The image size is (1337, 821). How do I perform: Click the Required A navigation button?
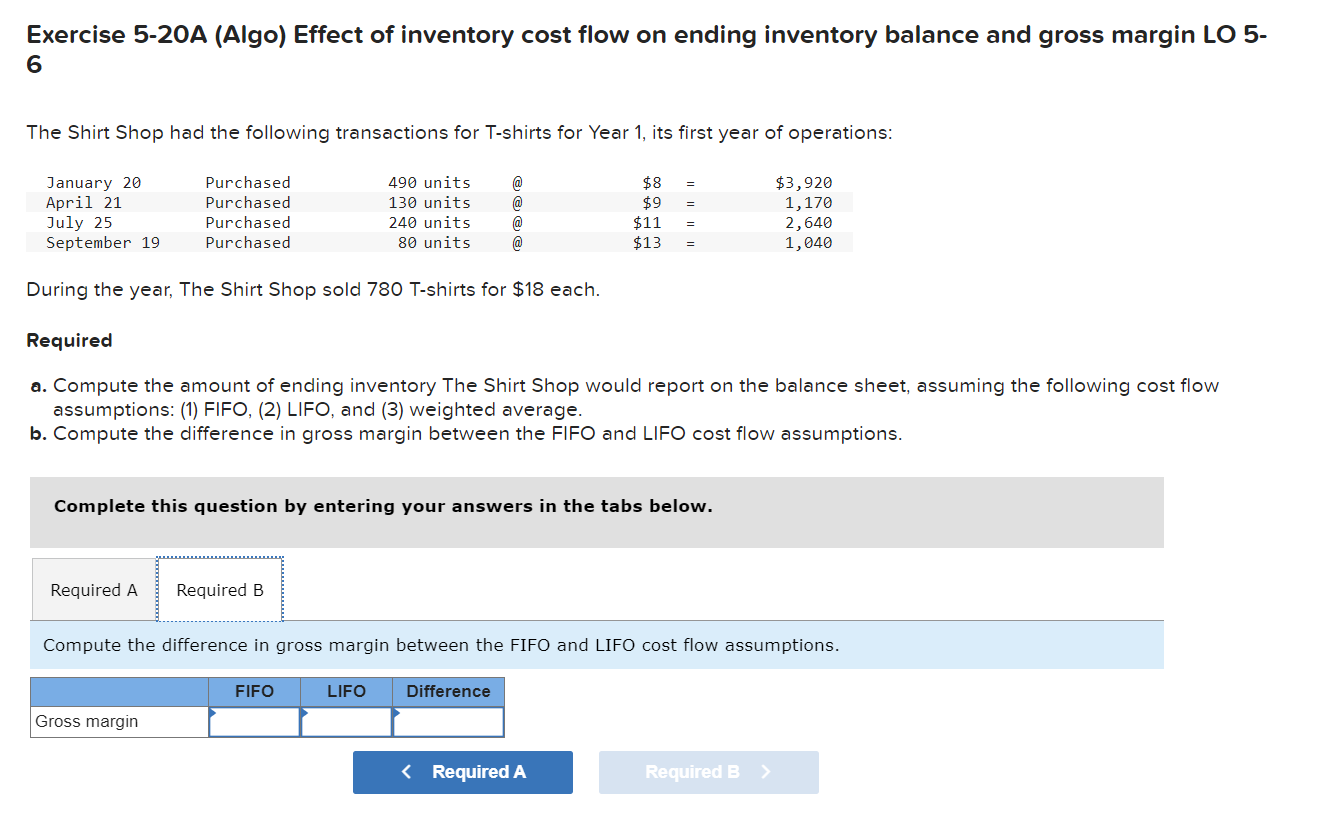coord(462,772)
